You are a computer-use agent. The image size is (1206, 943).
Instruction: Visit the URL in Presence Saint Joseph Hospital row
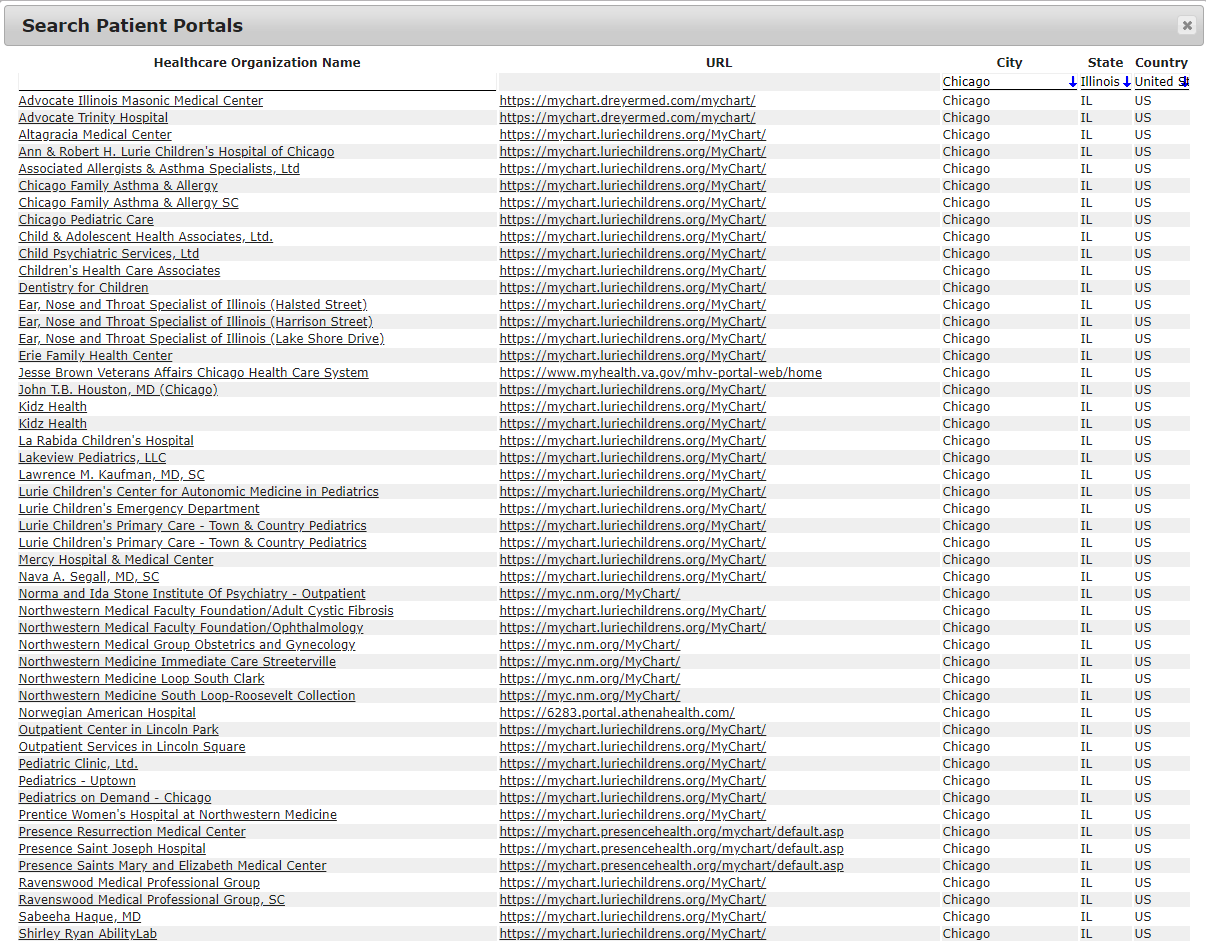click(672, 849)
